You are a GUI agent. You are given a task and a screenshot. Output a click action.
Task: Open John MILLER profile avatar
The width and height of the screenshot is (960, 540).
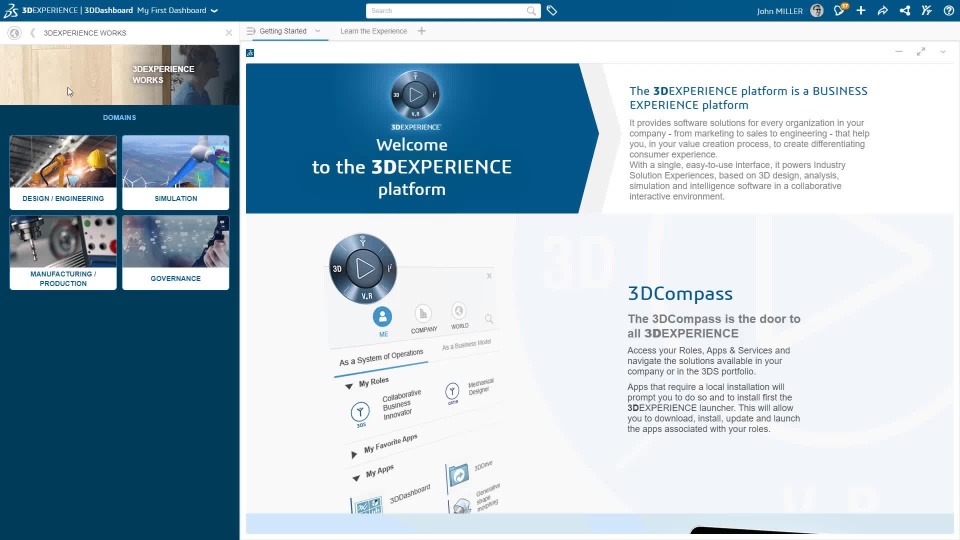click(817, 10)
